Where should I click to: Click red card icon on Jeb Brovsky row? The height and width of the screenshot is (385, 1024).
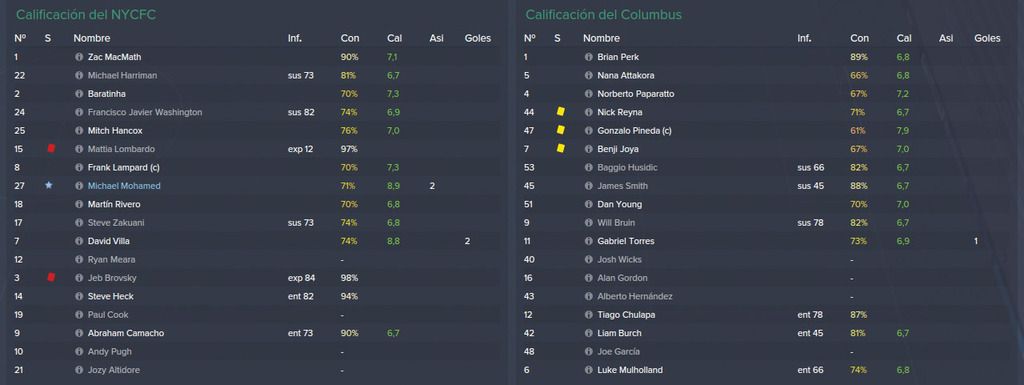coord(51,277)
